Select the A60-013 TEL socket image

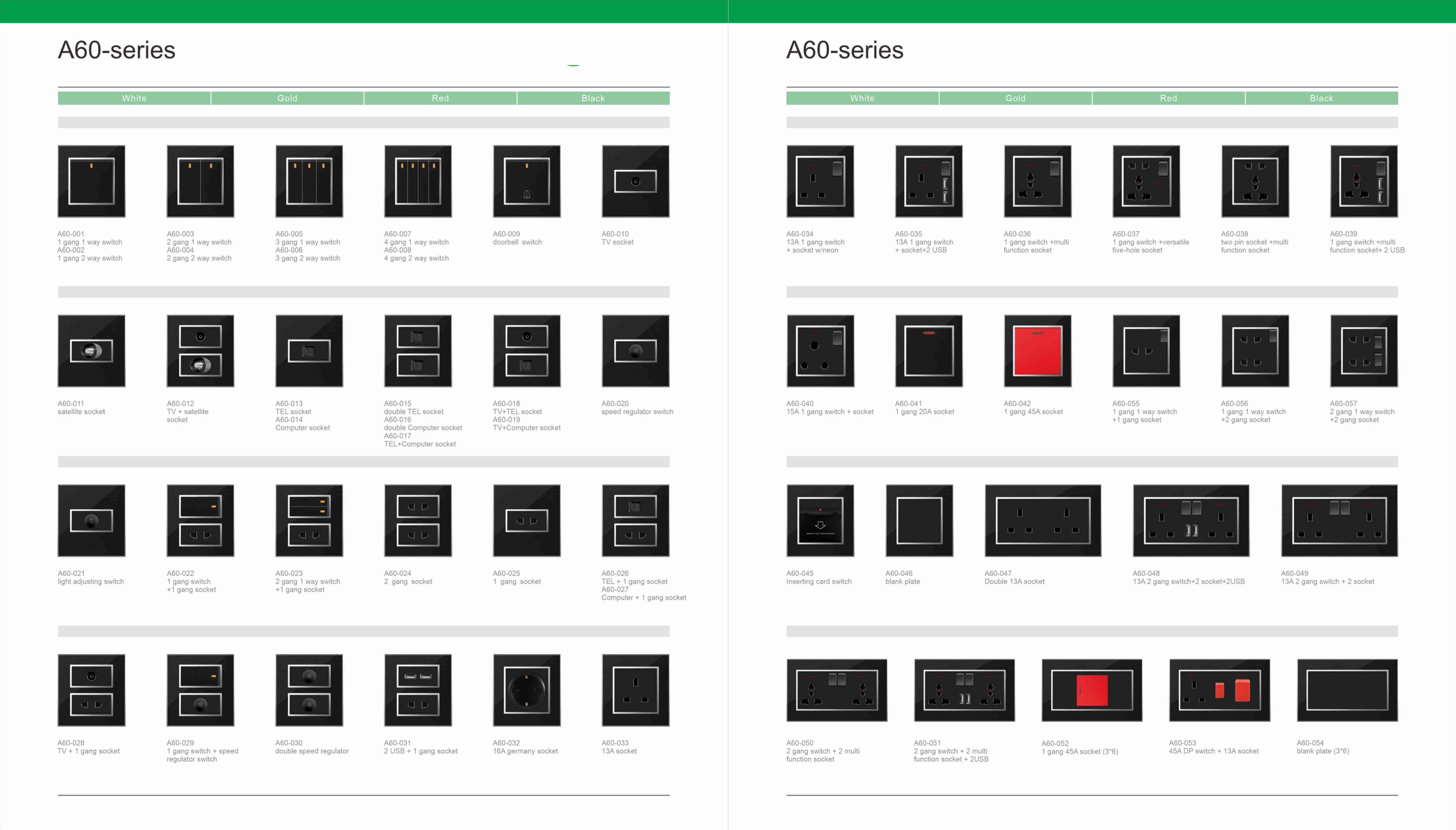click(x=309, y=351)
